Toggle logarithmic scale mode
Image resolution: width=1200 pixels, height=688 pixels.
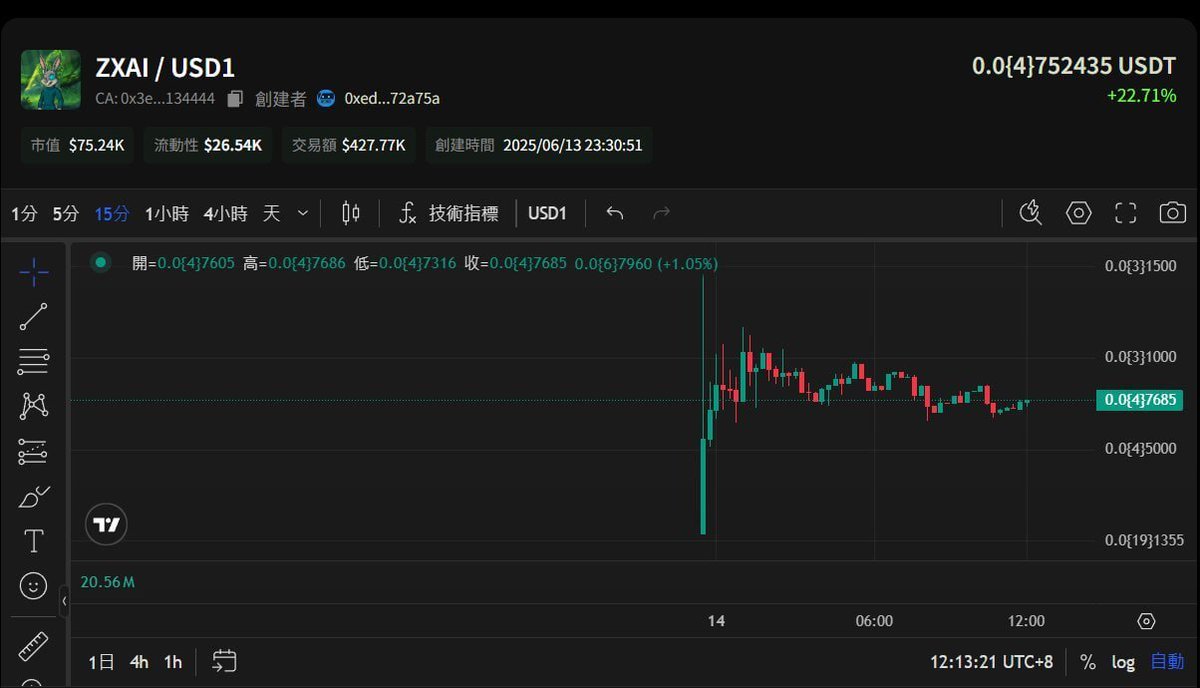(x=1123, y=662)
